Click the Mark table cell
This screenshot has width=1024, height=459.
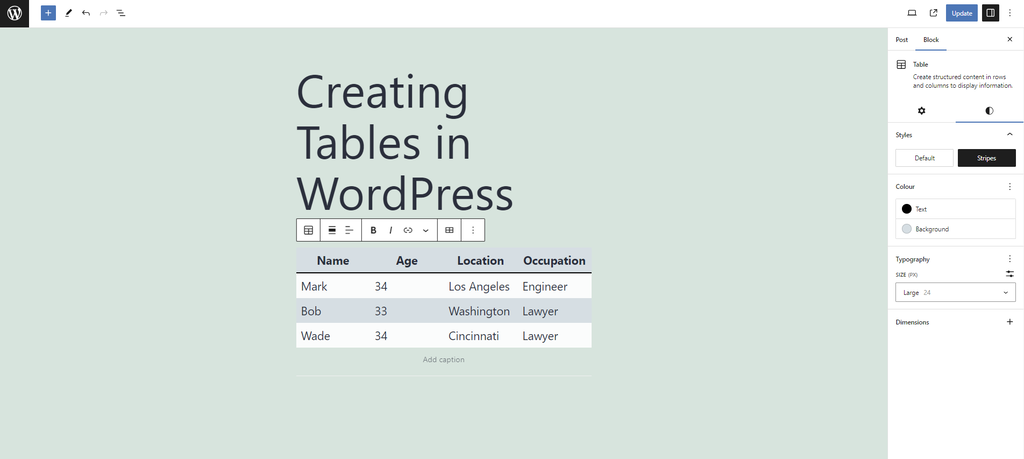pos(333,287)
